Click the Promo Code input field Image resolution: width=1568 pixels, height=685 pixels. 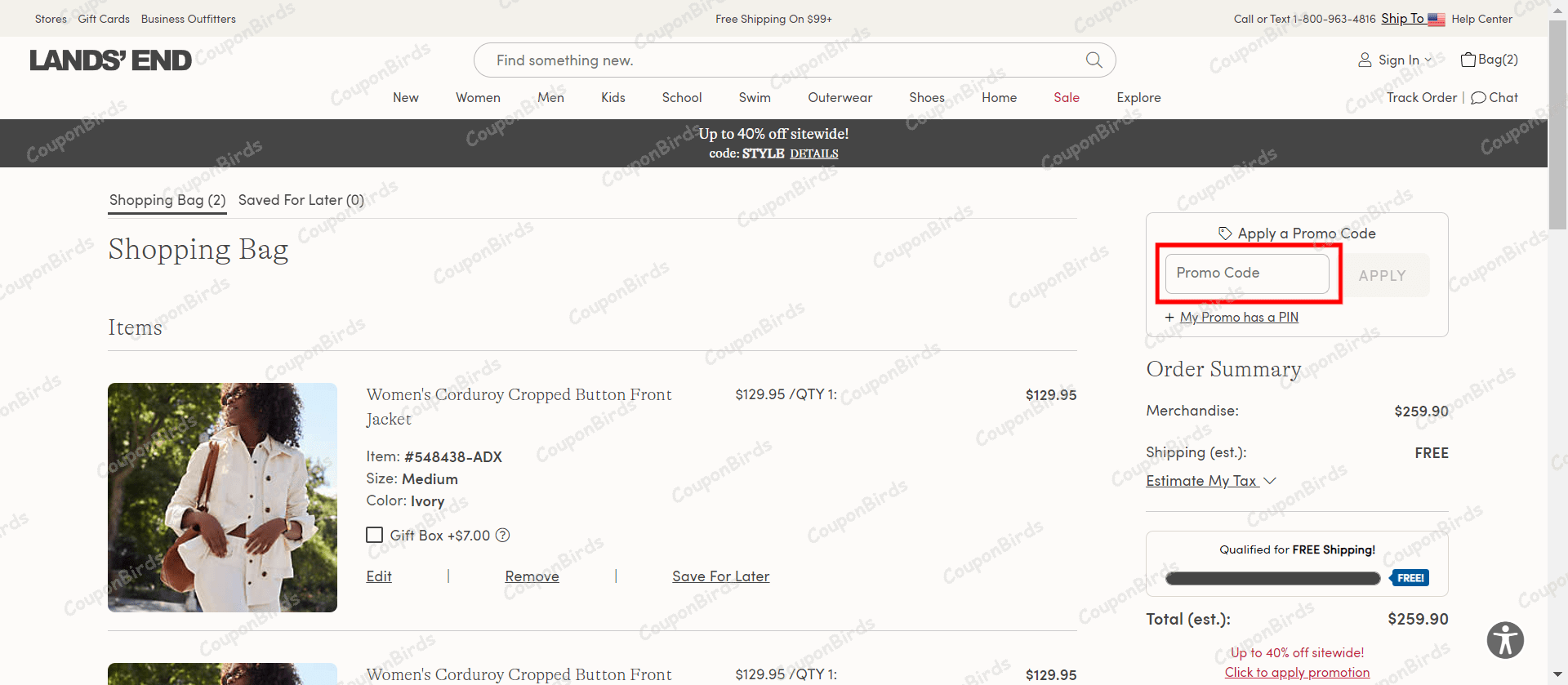pyautogui.click(x=1247, y=274)
